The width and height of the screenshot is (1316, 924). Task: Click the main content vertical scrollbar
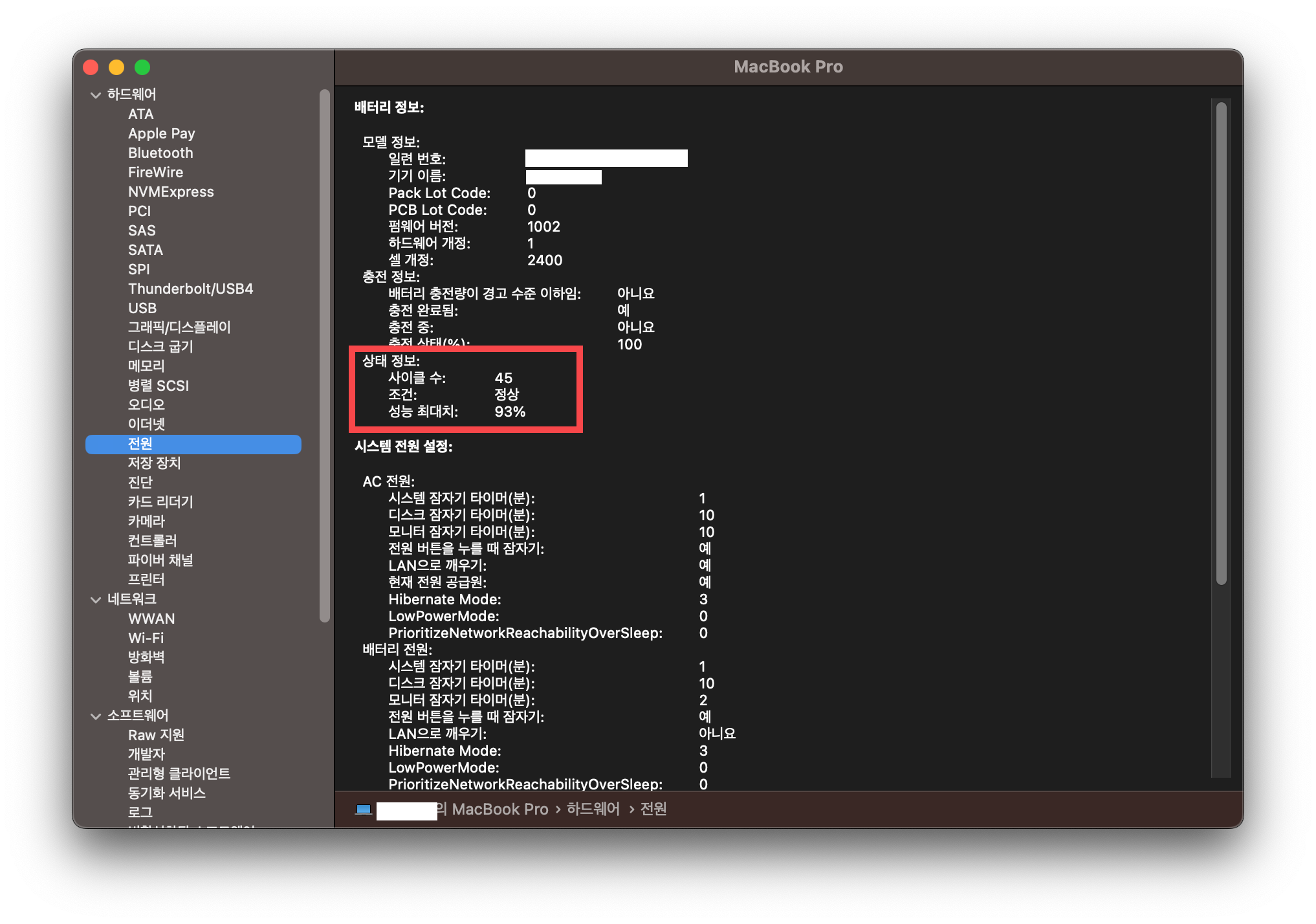[1221, 343]
